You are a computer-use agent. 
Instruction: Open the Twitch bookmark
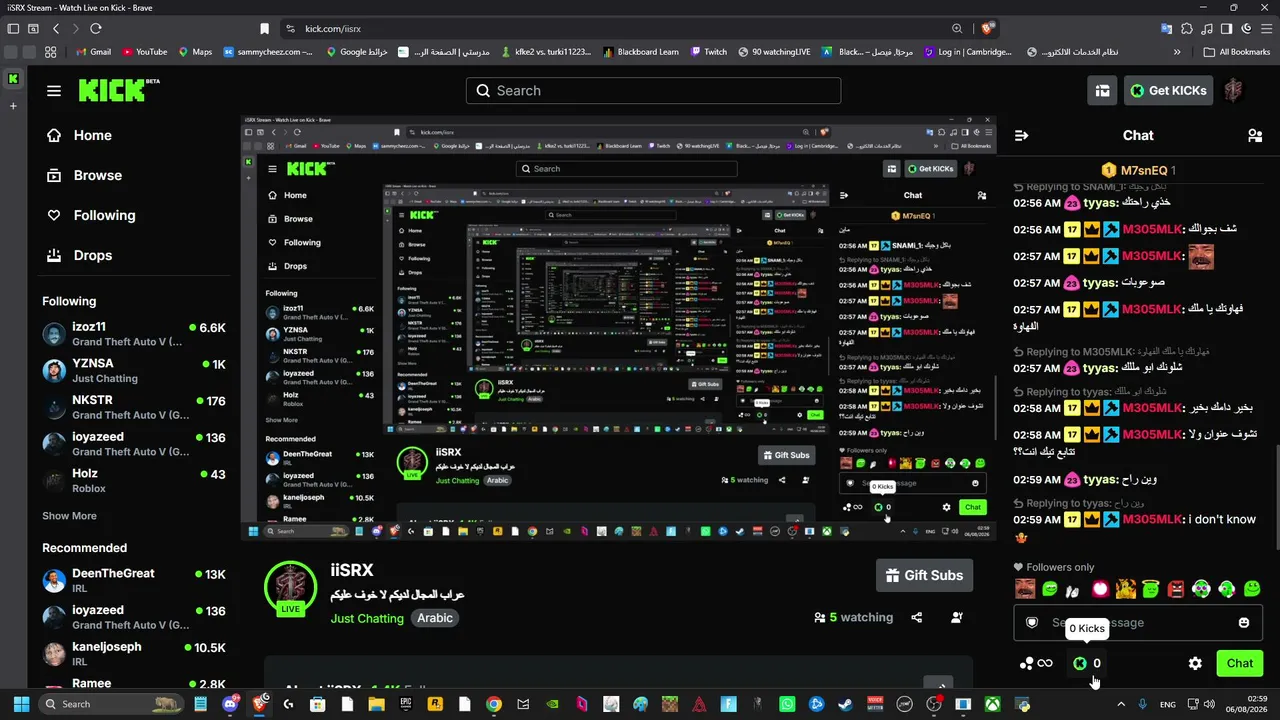(x=707, y=52)
